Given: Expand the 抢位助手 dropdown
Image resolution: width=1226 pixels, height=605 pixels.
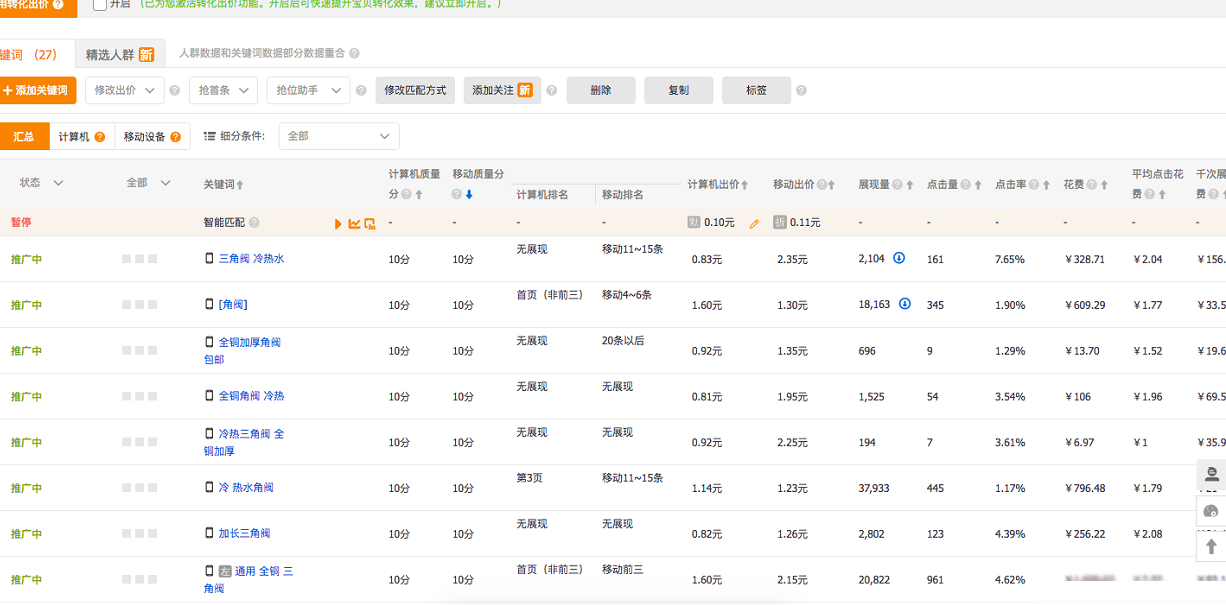Looking at the screenshot, I should pyautogui.click(x=308, y=90).
